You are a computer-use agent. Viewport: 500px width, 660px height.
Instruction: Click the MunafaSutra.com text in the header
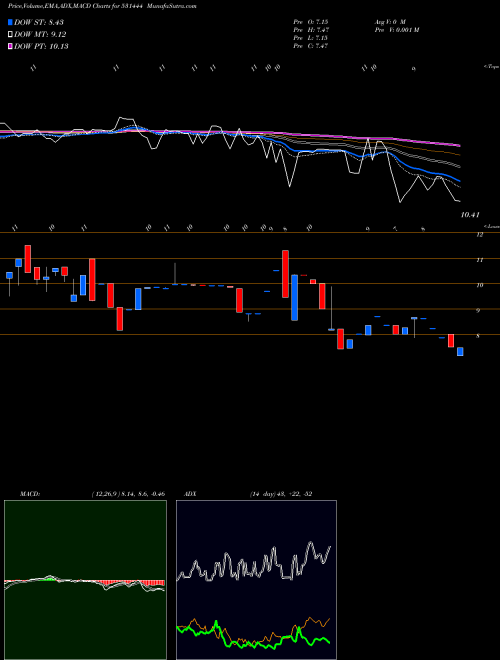coord(174,6)
